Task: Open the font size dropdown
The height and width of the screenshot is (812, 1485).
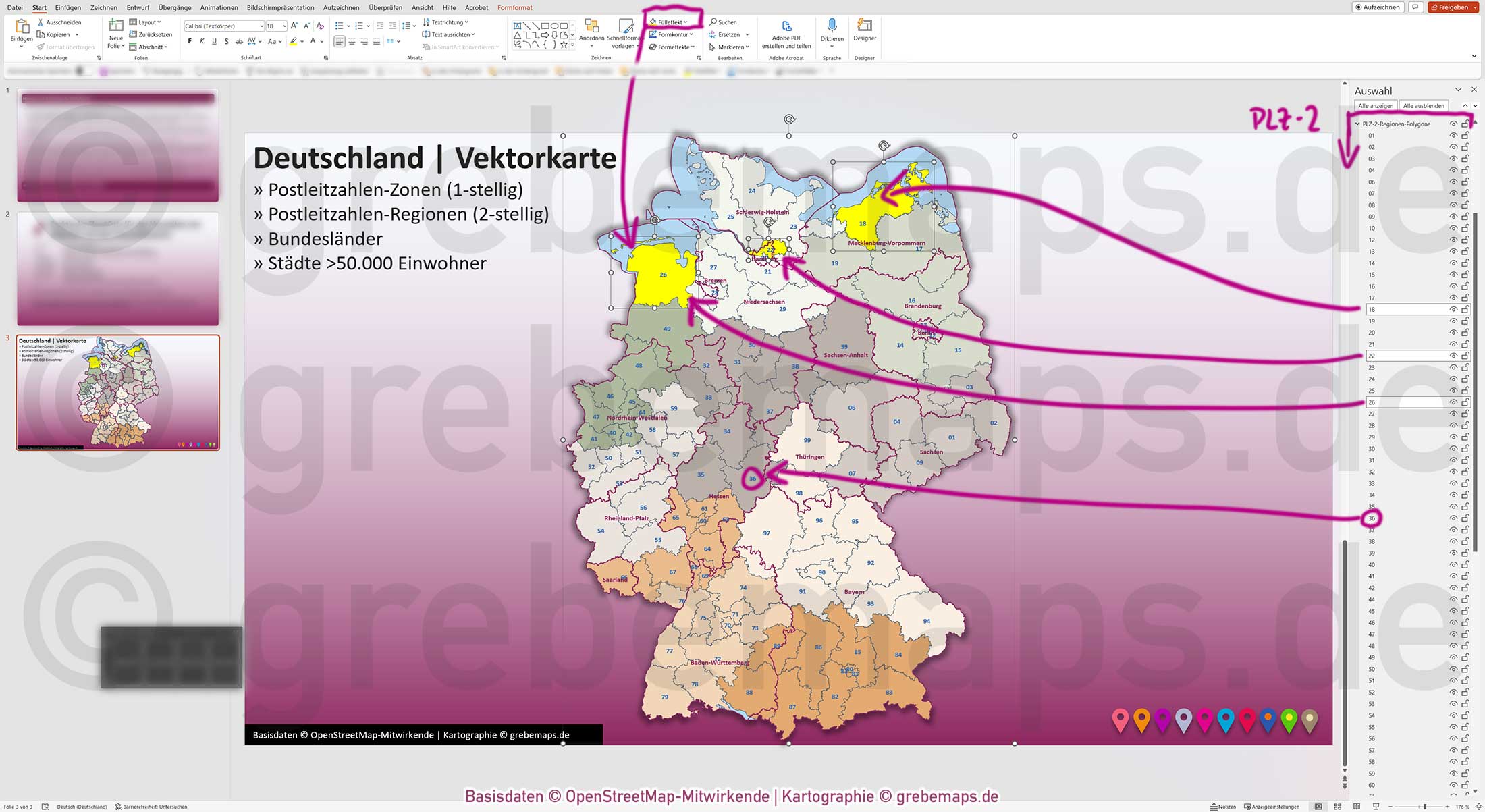Action: click(283, 26)
